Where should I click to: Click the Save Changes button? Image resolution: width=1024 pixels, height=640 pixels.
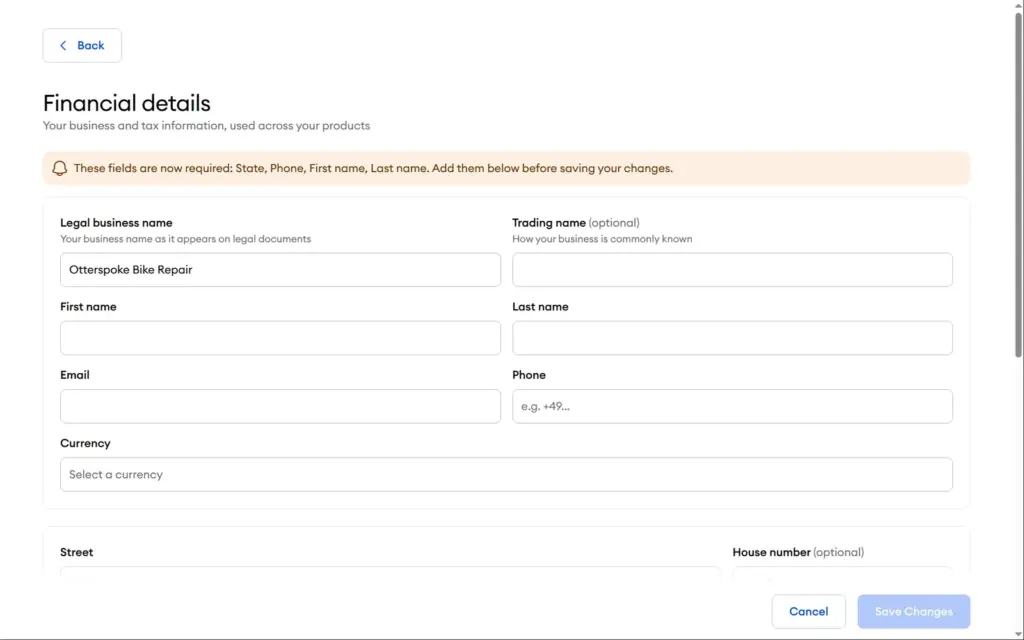point(914,611)
